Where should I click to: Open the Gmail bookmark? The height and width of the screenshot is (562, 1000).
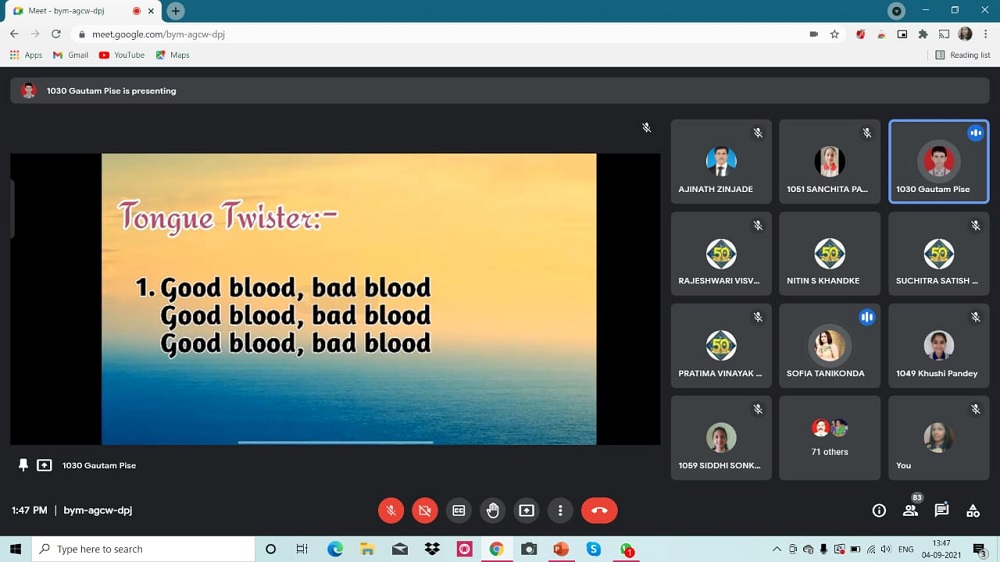[x=70, y=55]
